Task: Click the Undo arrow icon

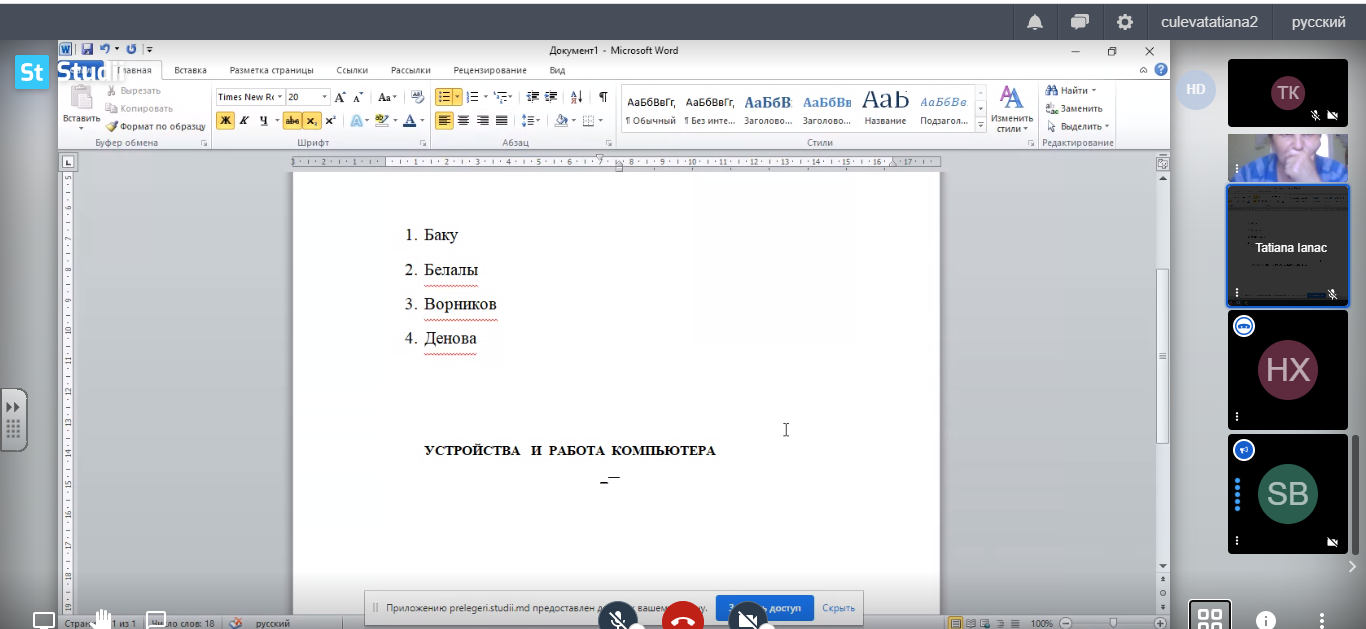Action: point(104,49)
